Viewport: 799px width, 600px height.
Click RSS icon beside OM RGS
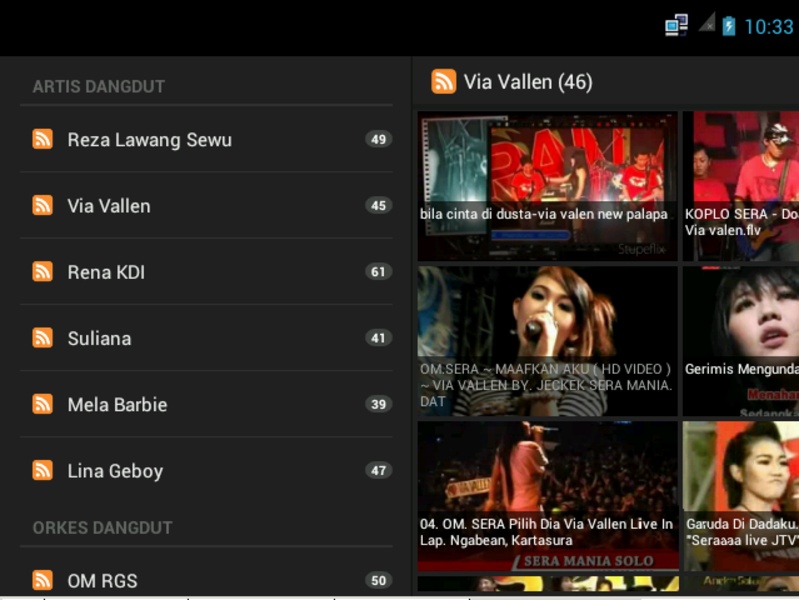(x=42, y=580)
